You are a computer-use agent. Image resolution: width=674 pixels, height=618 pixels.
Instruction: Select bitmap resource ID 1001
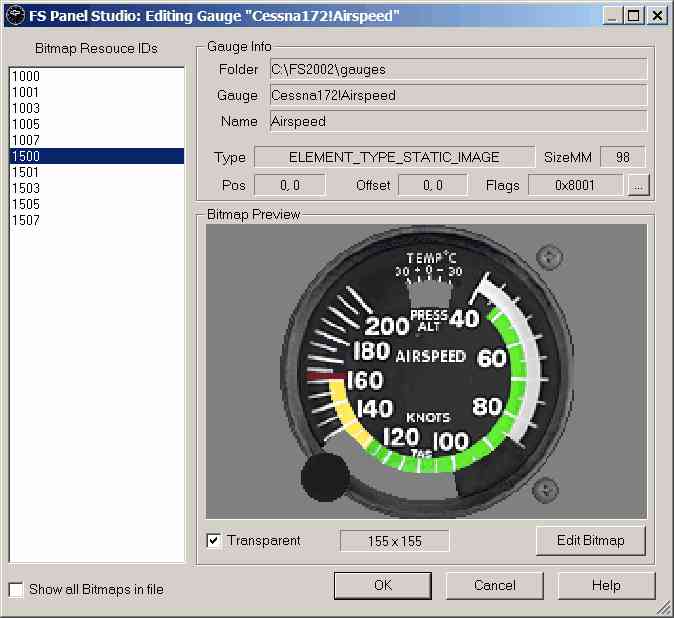pyautogui.click(x=97, y=92)
